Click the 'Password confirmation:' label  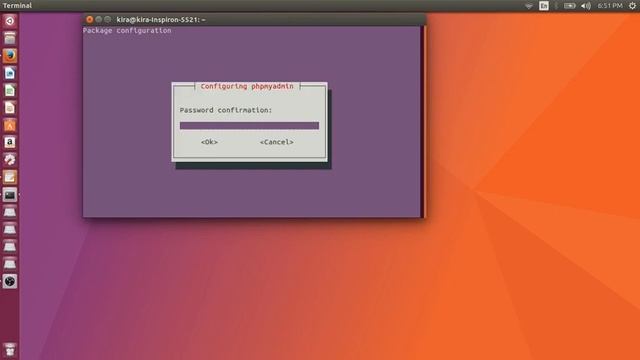(x=226, y=110)
